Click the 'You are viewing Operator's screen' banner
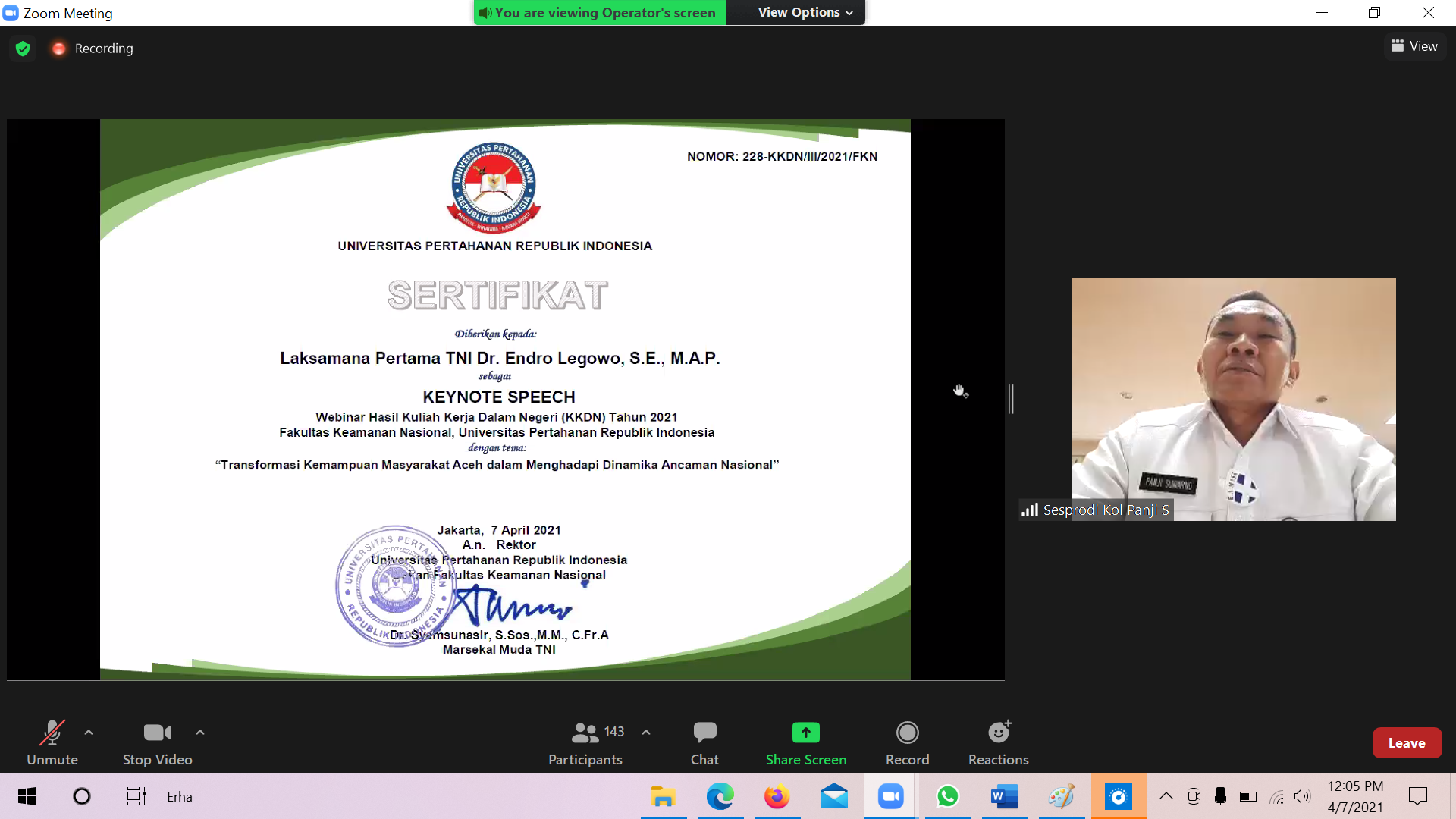The width and height of the screenshot is (1456, 819). pos(599,12)
